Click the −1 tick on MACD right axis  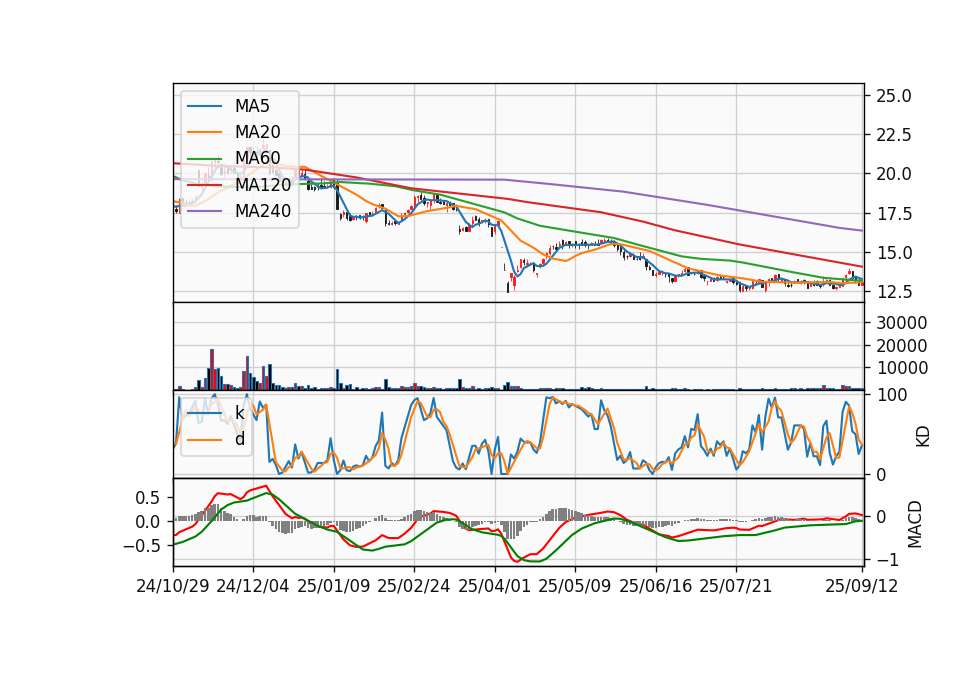(887, 560)
